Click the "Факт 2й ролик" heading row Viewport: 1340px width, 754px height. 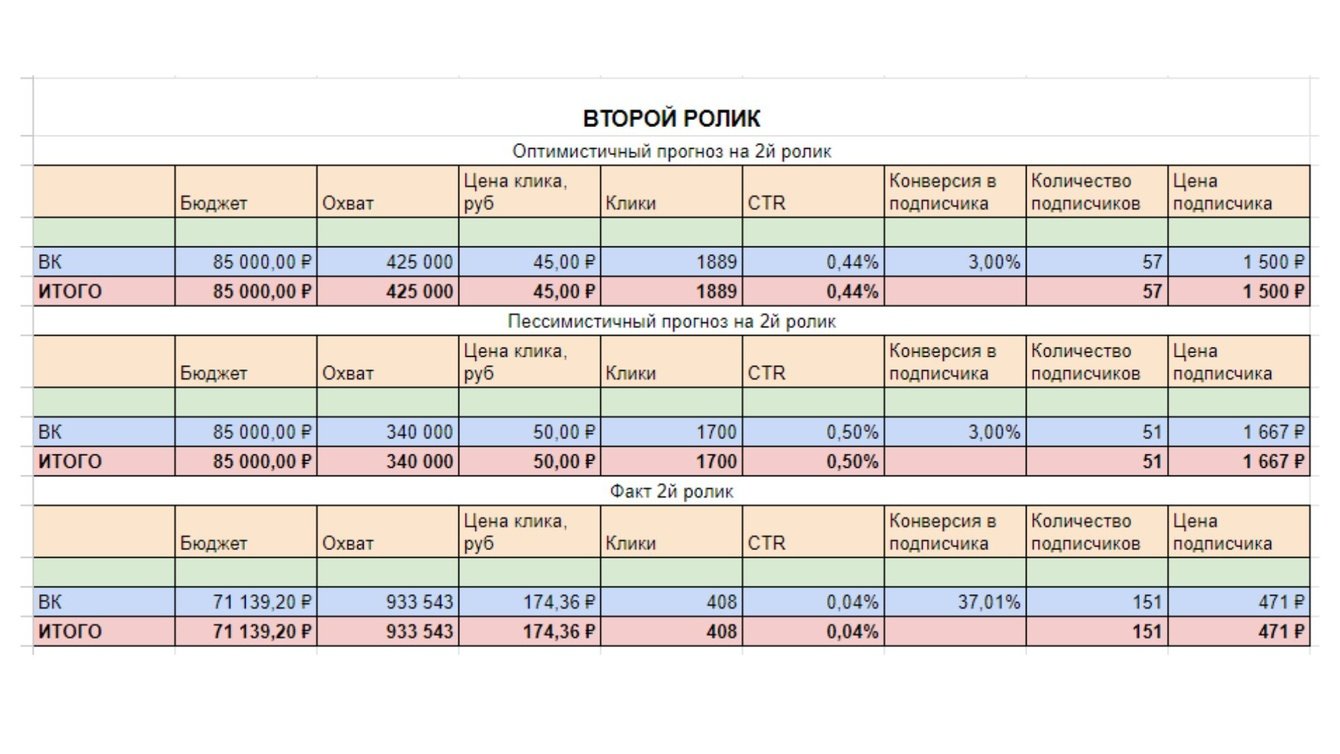click(671, 492)
